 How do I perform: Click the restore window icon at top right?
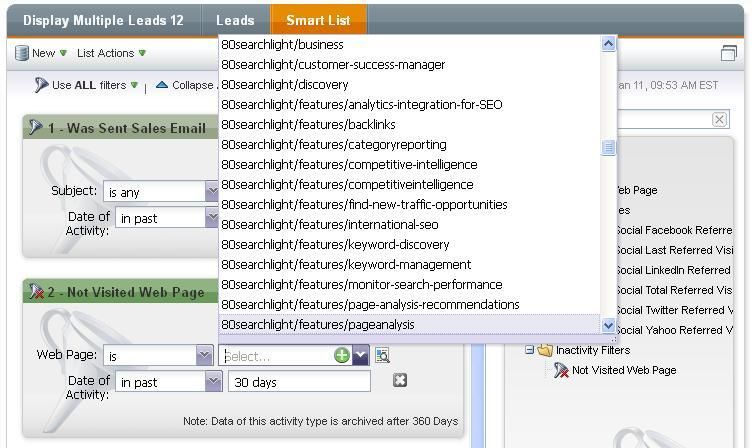(x=728, y=53)
